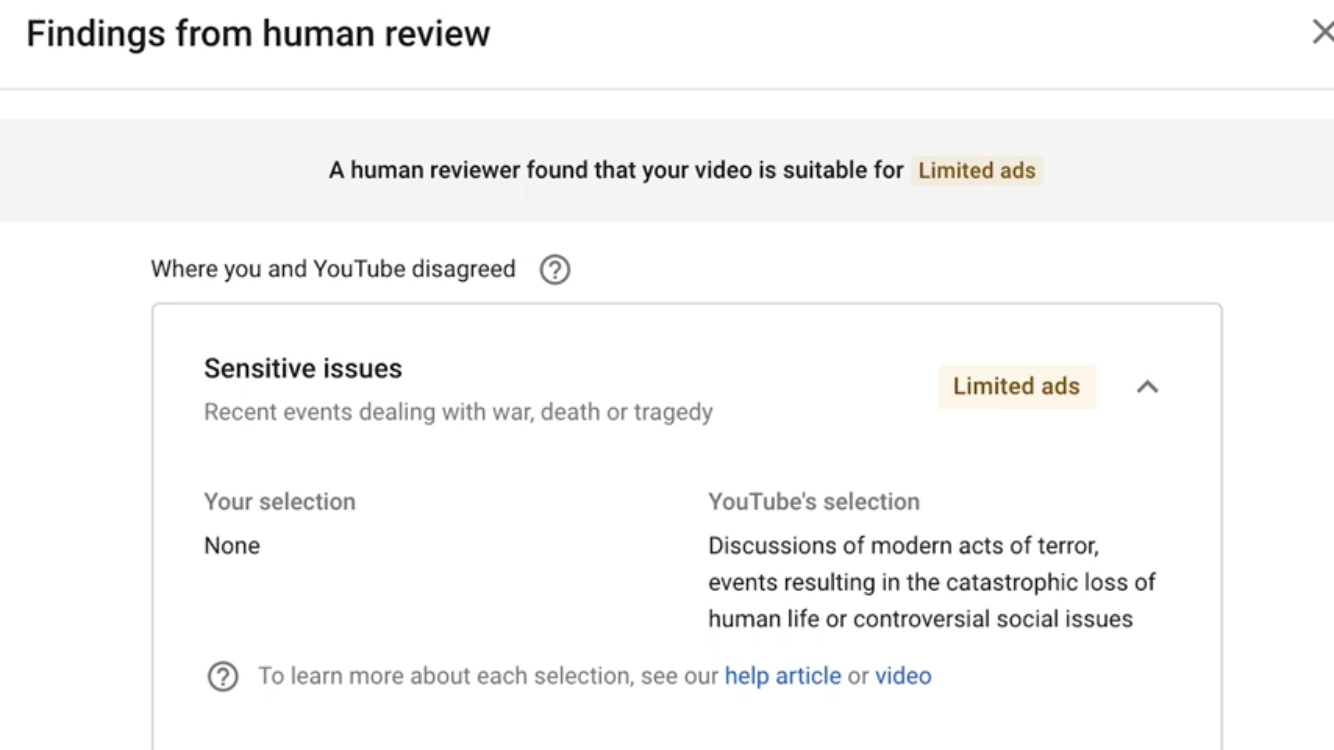Select the 'None' value under Your selection
1334x750 pixels.
(232, 545)
